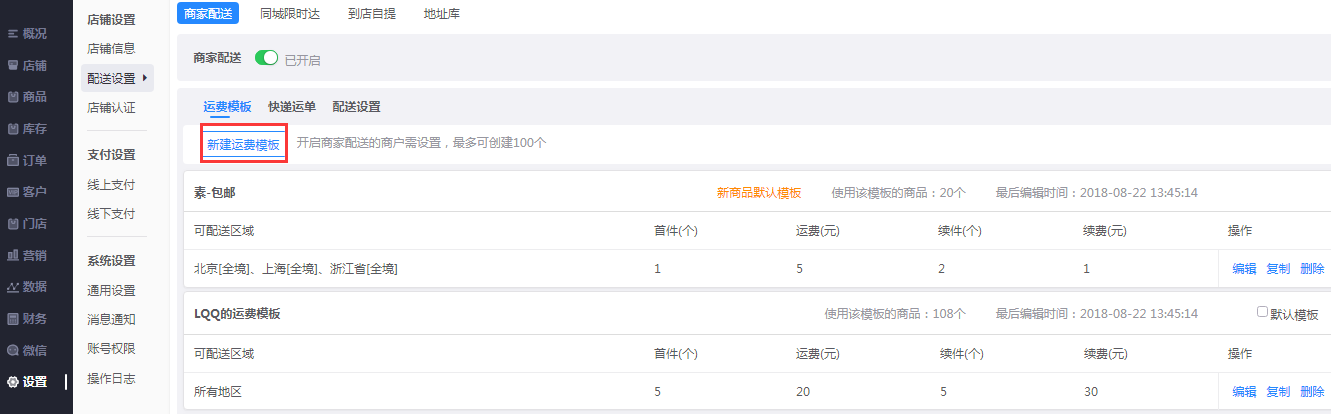Open the 微信 WeChat sidebar icon
This screenshot has height=414, width=1331.
tap(13, 350)
